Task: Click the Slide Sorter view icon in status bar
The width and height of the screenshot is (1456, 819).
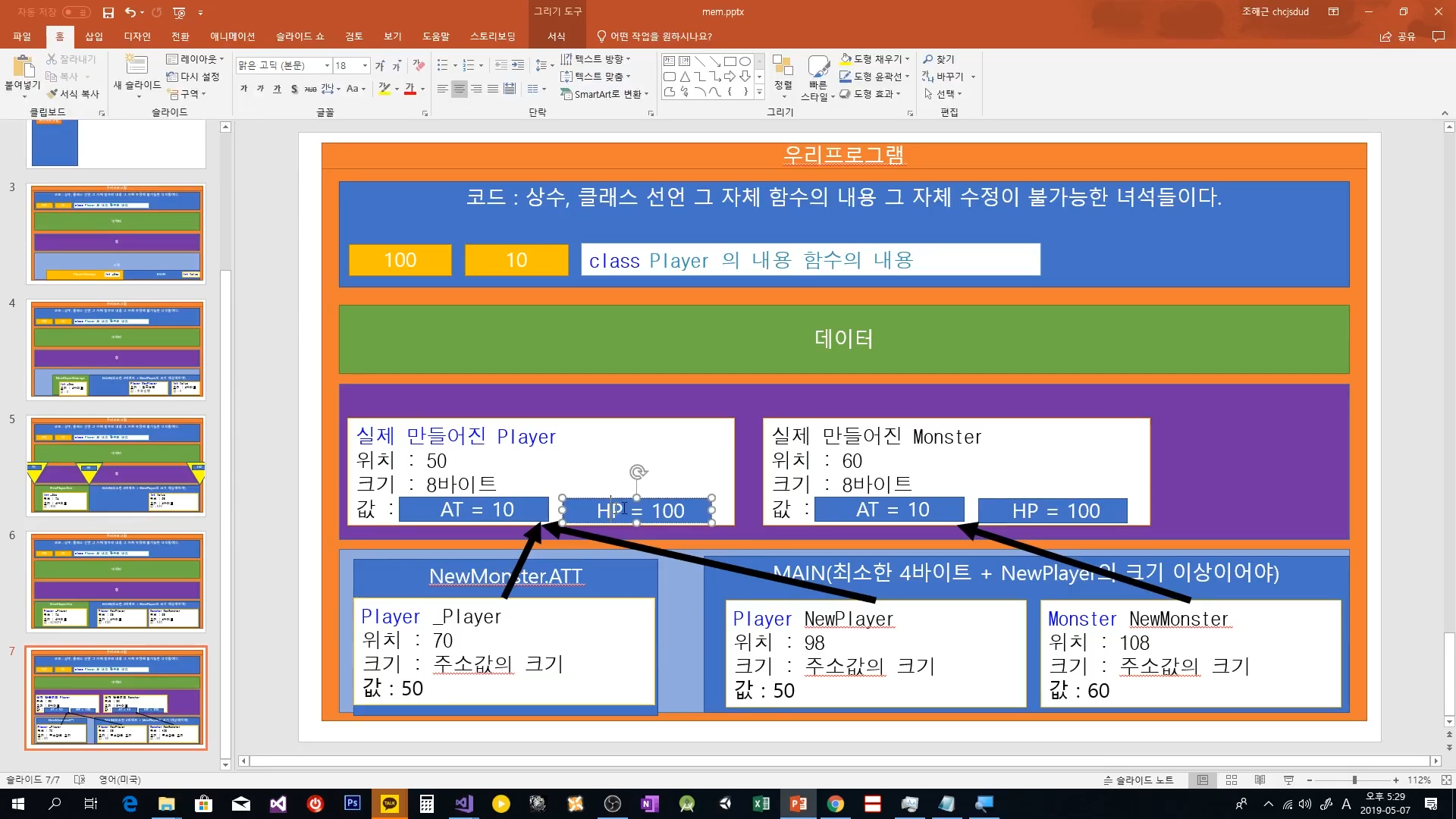Action: [x=1232, y=780]
